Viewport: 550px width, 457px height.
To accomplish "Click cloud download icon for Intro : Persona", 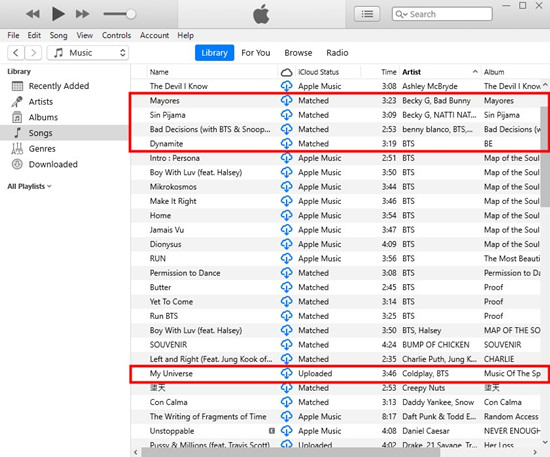I will point(287,158).
